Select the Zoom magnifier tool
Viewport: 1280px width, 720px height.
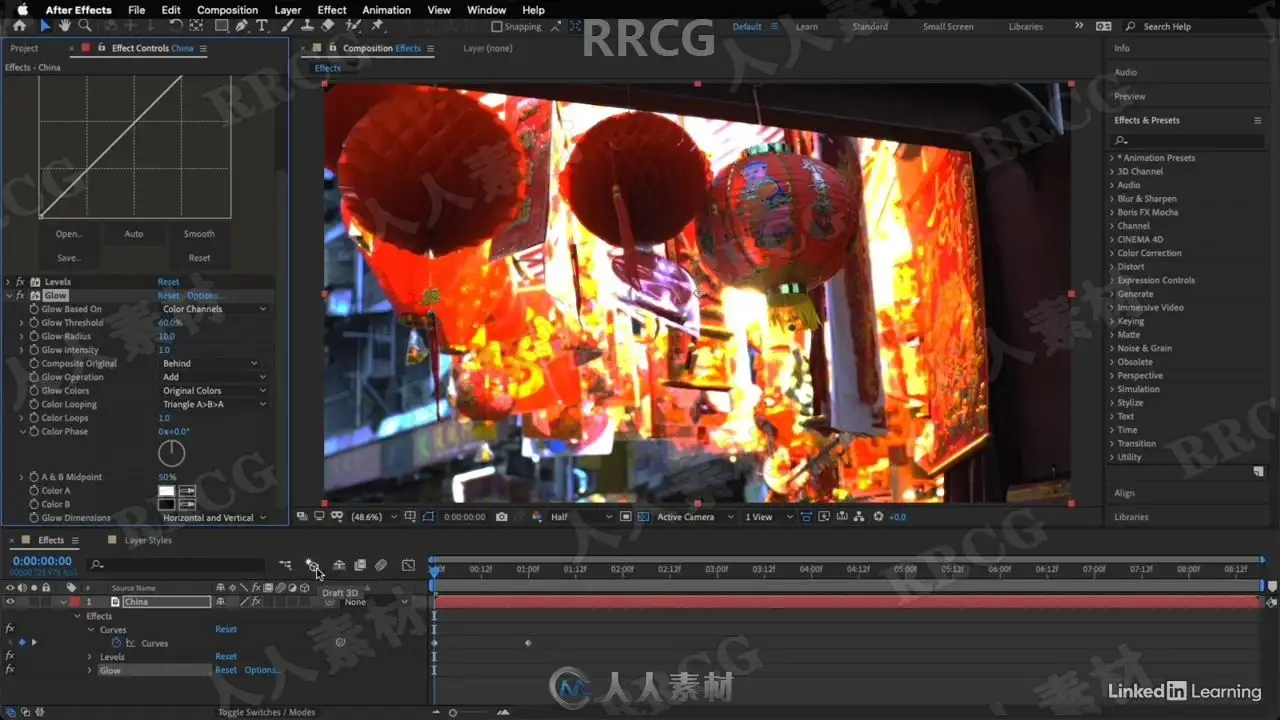tap(86, 26)
